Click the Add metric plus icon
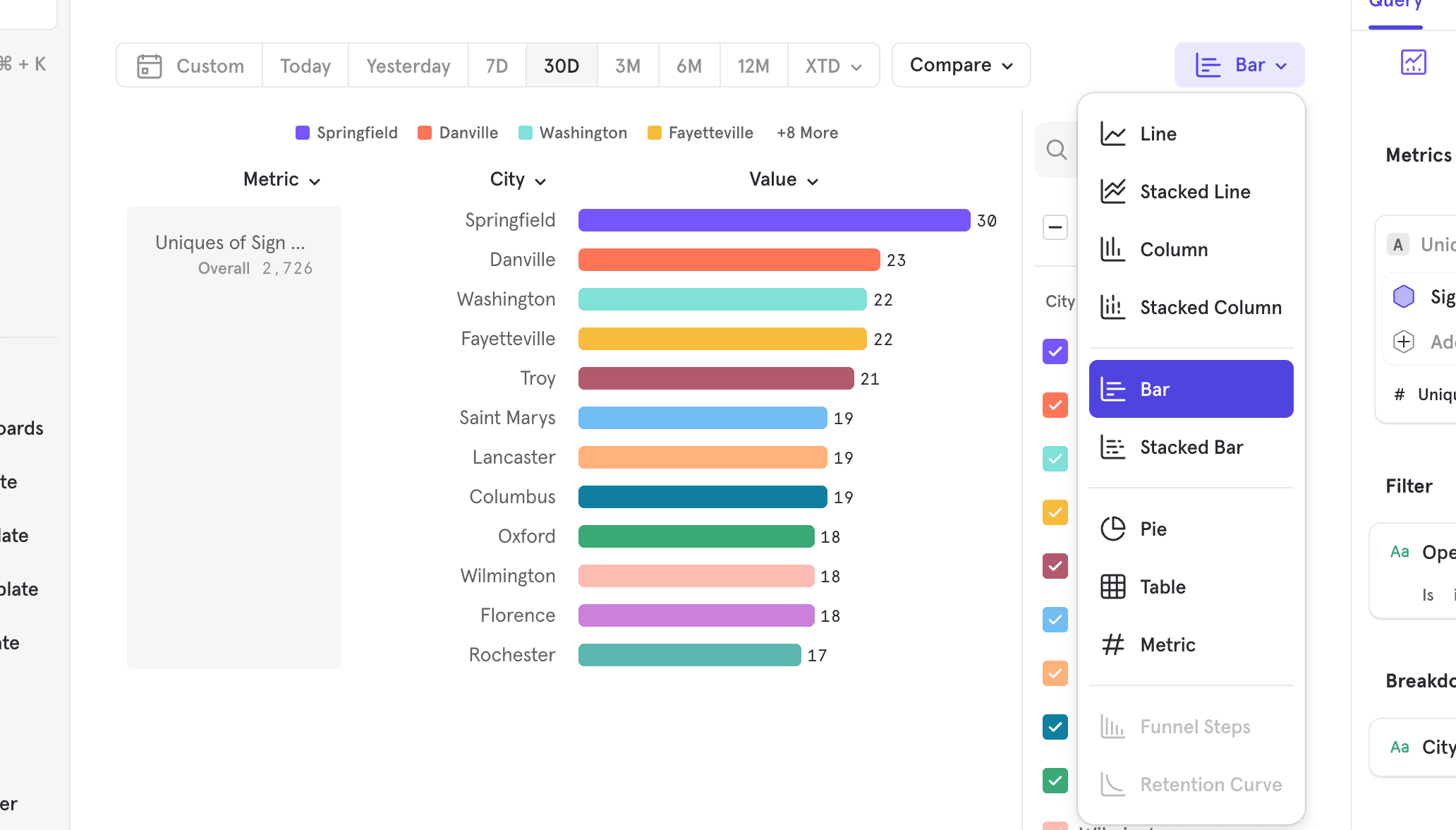The image size is (1456, 830). coord(1403,341)
